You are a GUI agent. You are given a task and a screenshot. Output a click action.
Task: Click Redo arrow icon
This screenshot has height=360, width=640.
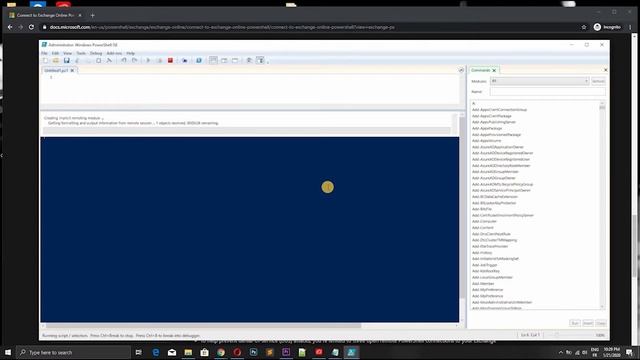(x=134, y=60)
